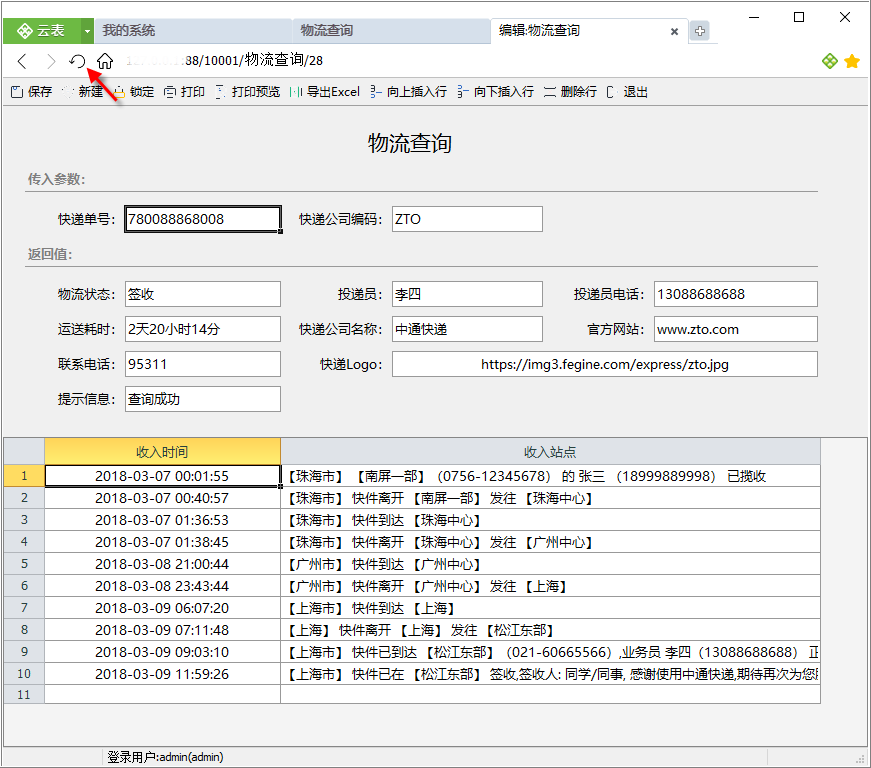This screenshot has width=871, height=768.
Task: Click the 投递员 field showing 李四
Action: [x=467, y=294]
